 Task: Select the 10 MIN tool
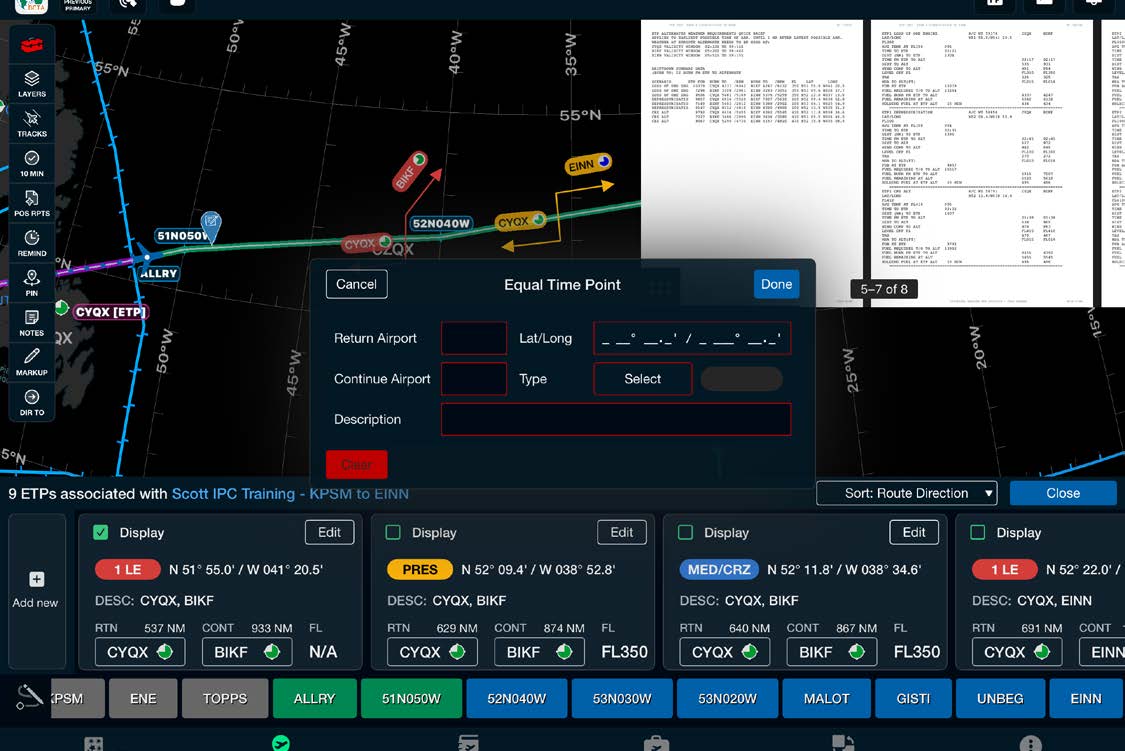coord(32,164)
